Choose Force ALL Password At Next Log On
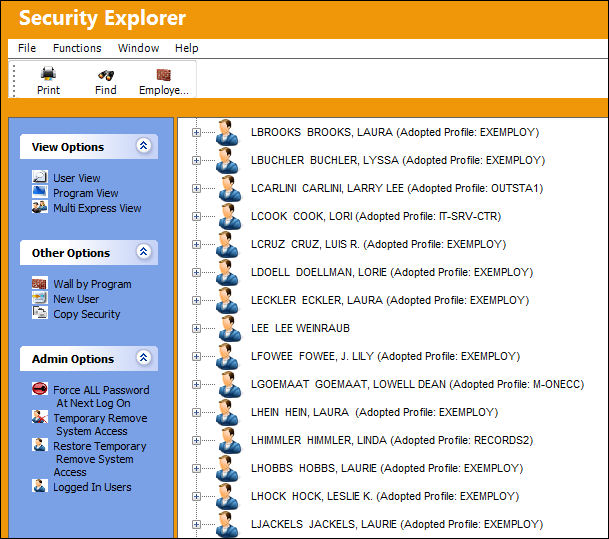 (101, 396)
